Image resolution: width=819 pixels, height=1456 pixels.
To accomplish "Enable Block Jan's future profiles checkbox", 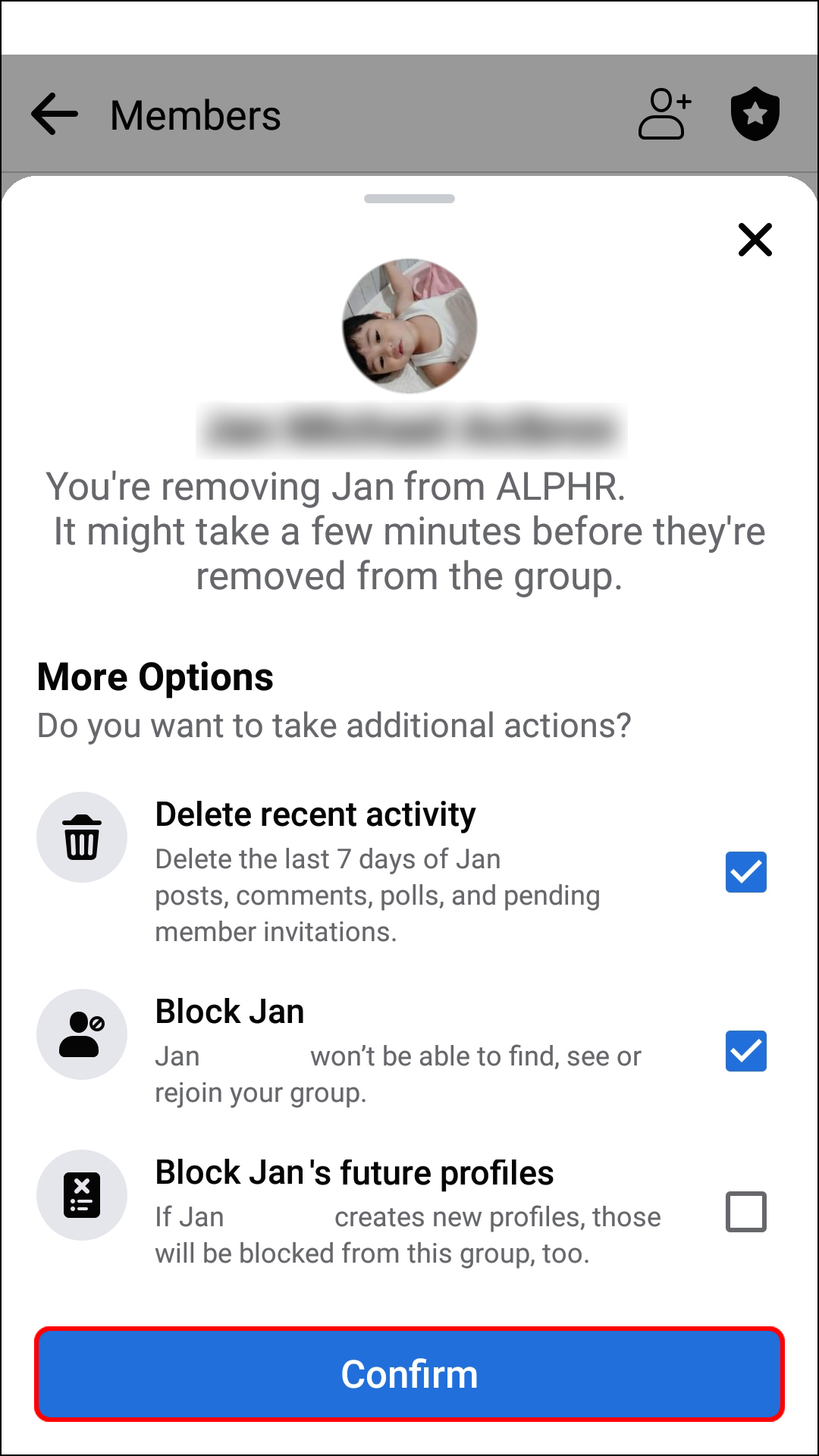I will coord(746,1212).
